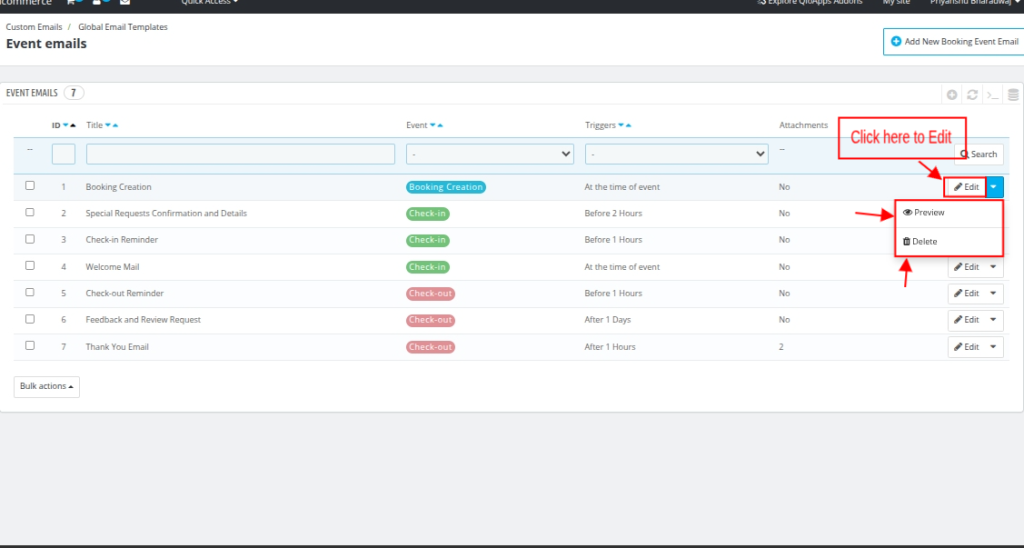Tick the checkbox for Booking Creation row

(x=30, y=186)
